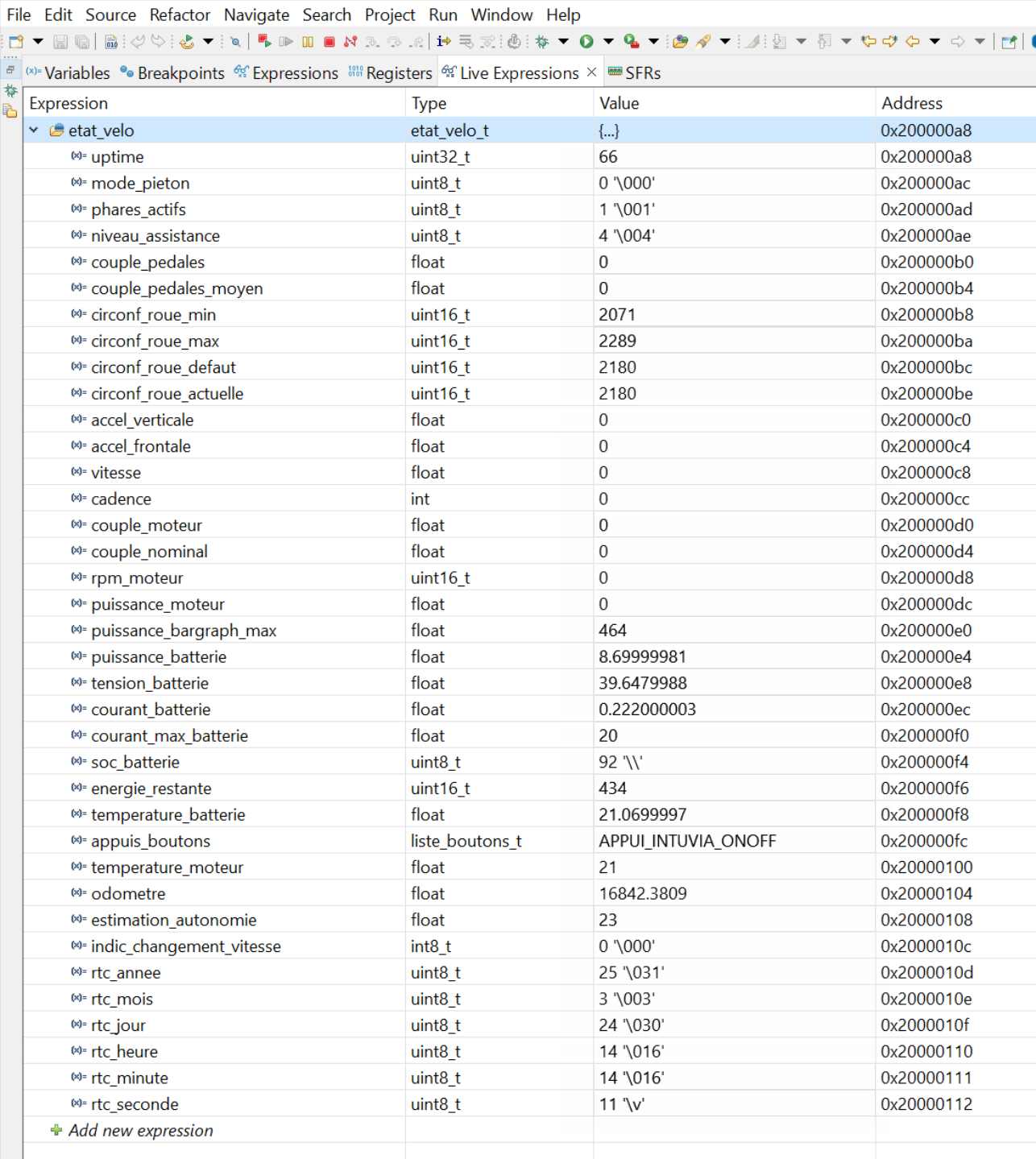The image size is (1036, 1159).
Task: Open the dropdown arrow next to Run
Action: pos(608,42)
